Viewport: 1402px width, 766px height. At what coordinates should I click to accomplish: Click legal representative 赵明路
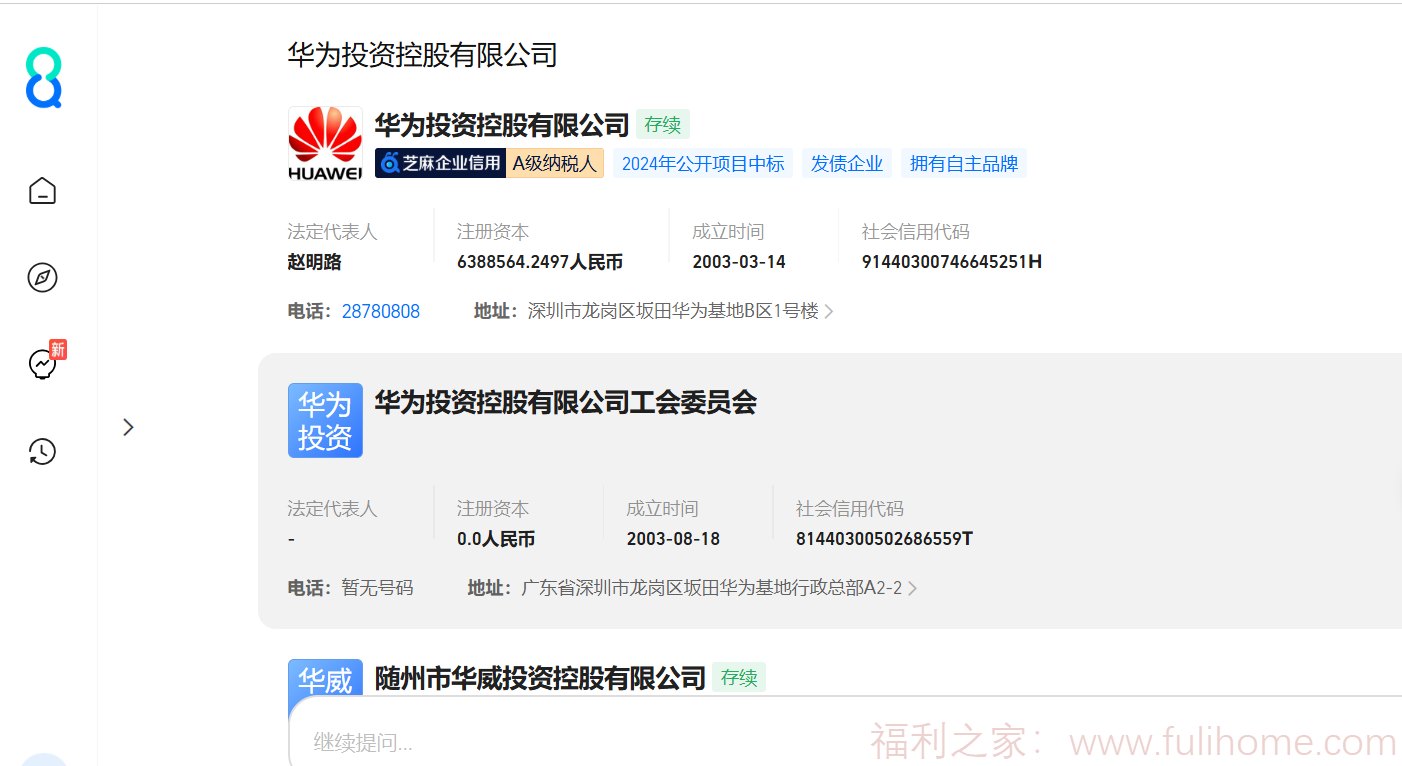coord(315,262)
